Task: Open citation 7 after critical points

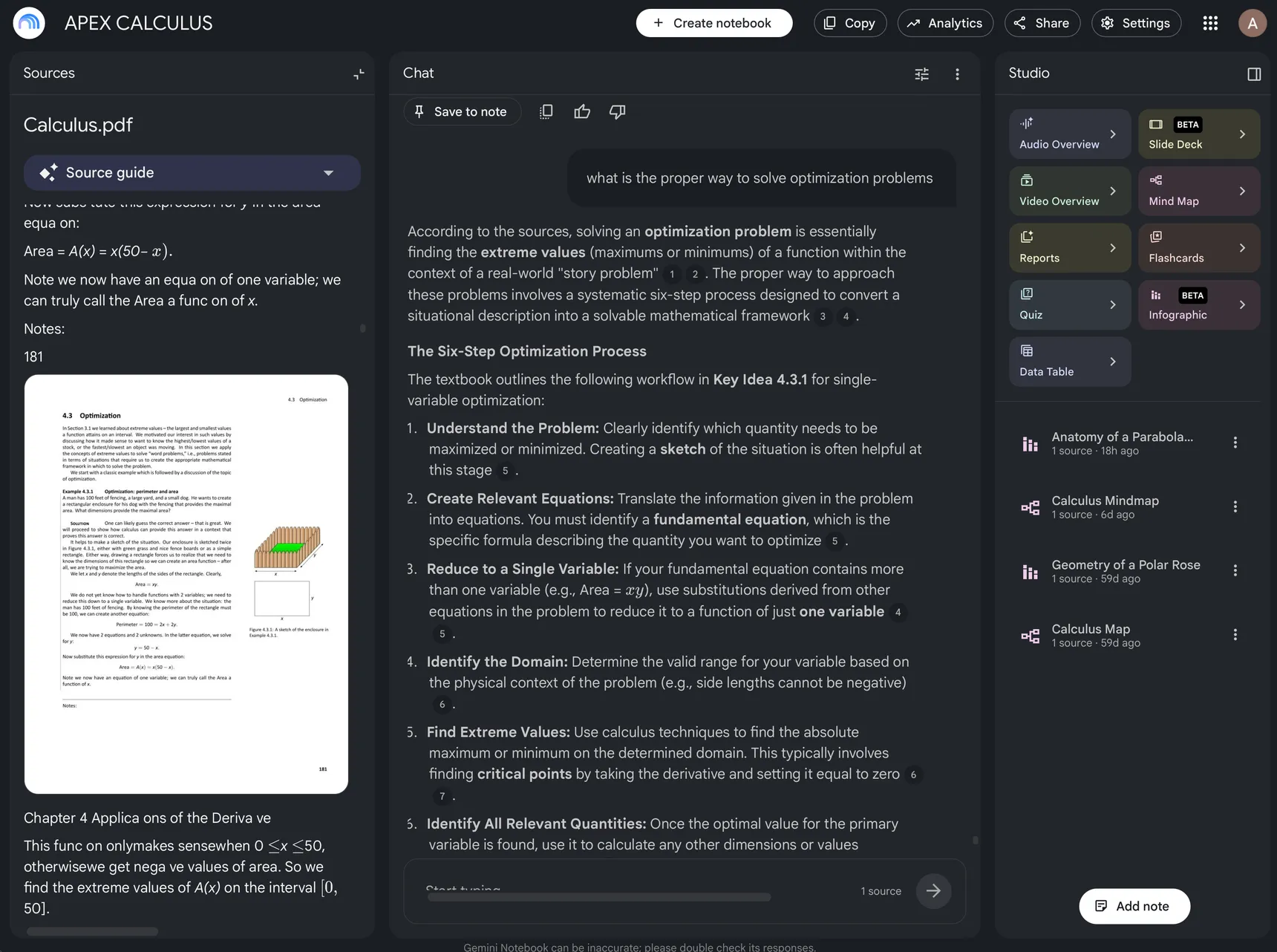Action: click(x=442, y=796)
